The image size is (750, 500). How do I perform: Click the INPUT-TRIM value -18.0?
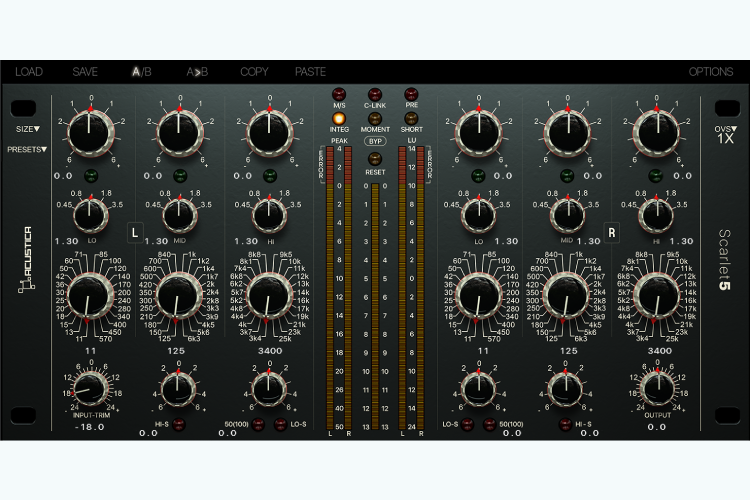pyautogui.click(x=89, y=427)
